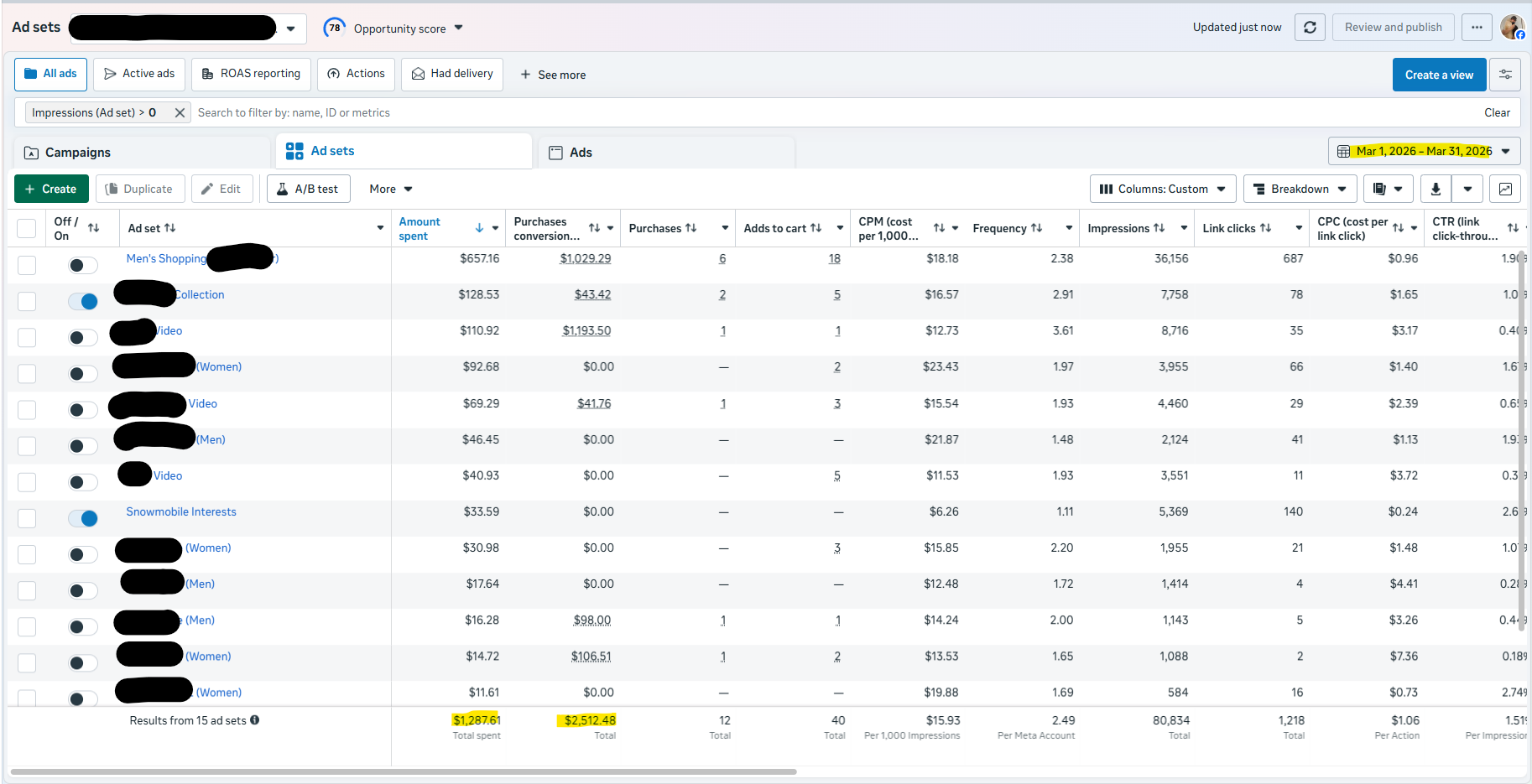Start an A/B test

(x=308, y=189)
